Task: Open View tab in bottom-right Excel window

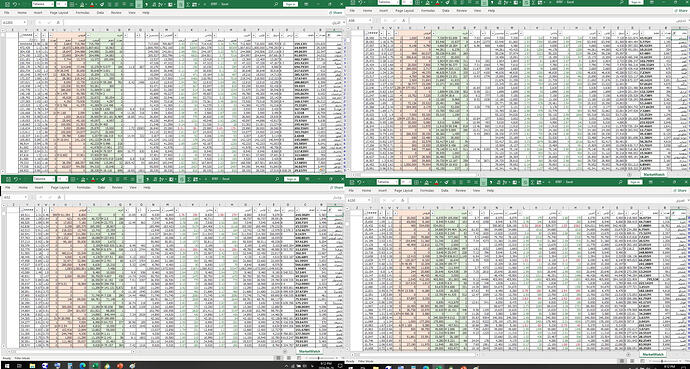Action: tap(476, 190)
